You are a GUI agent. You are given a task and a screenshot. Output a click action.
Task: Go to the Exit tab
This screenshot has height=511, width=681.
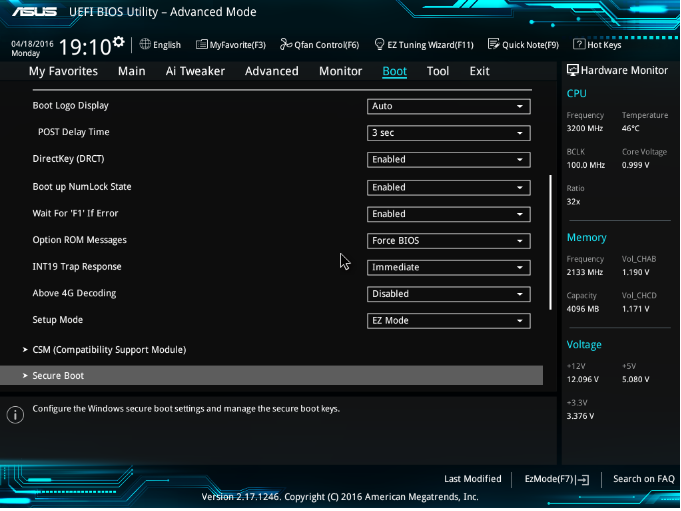[x=479, y=71]
